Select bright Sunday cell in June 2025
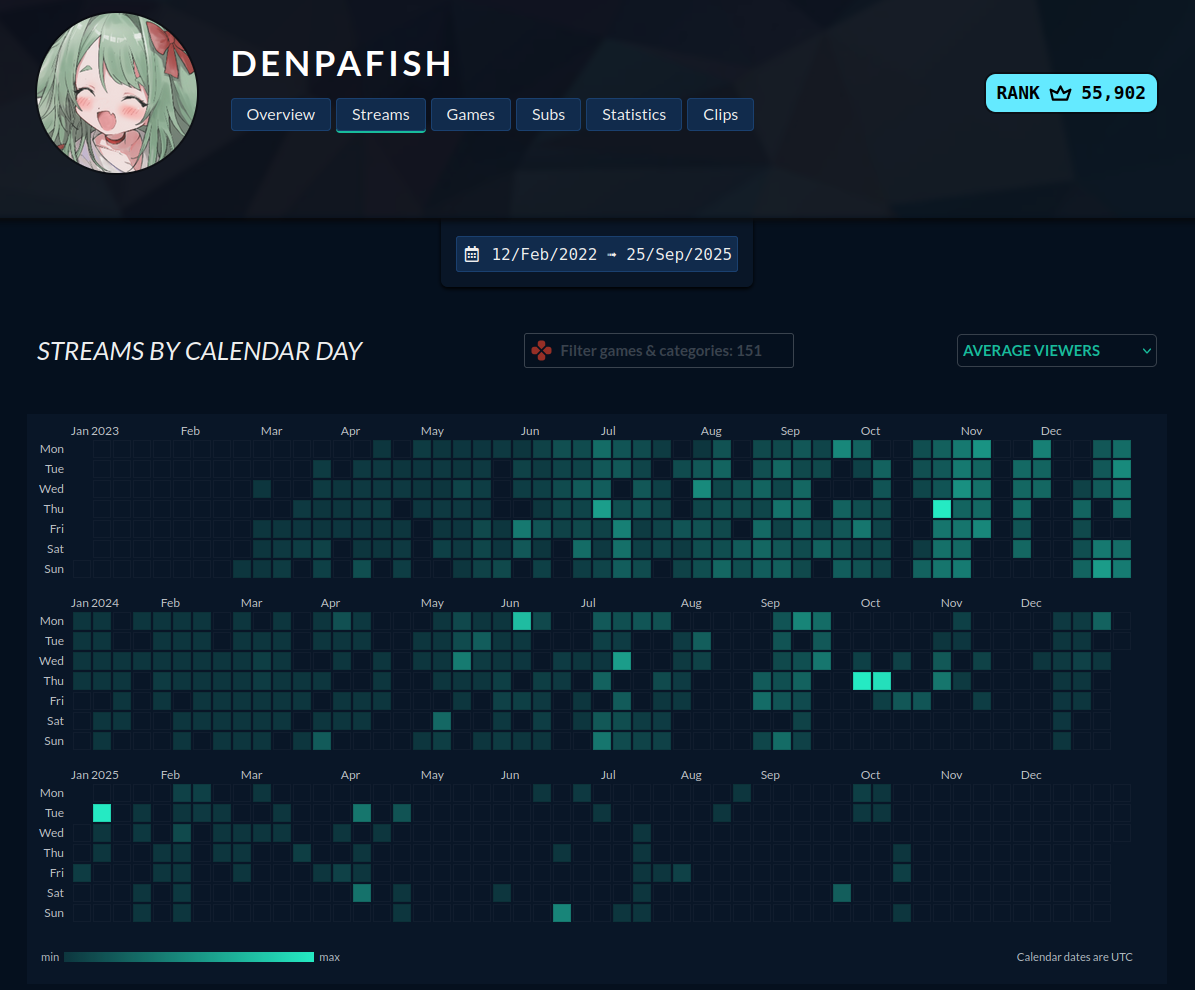 point(562,912)
